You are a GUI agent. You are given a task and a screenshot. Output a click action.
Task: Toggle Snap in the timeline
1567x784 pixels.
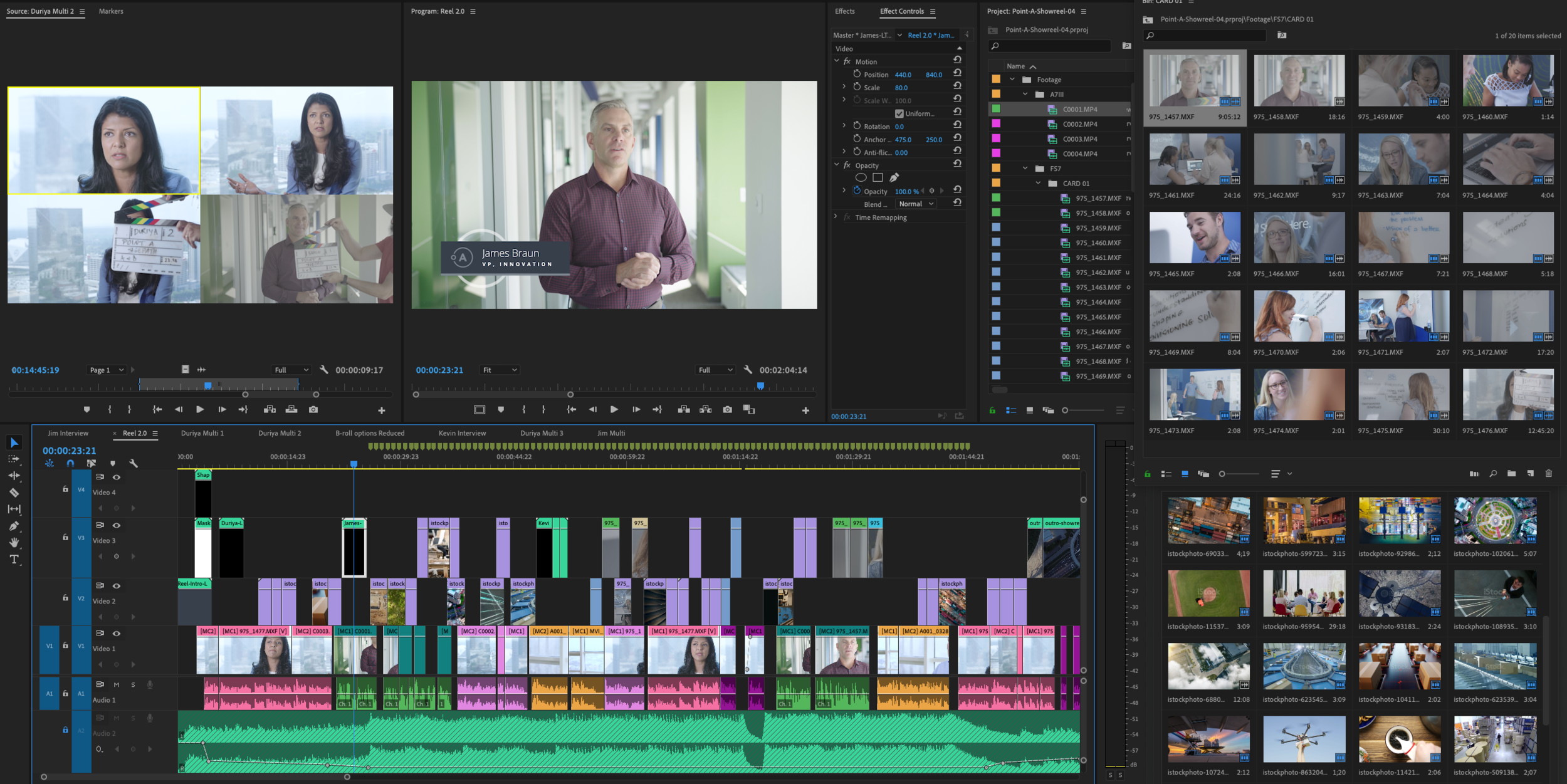70,464
